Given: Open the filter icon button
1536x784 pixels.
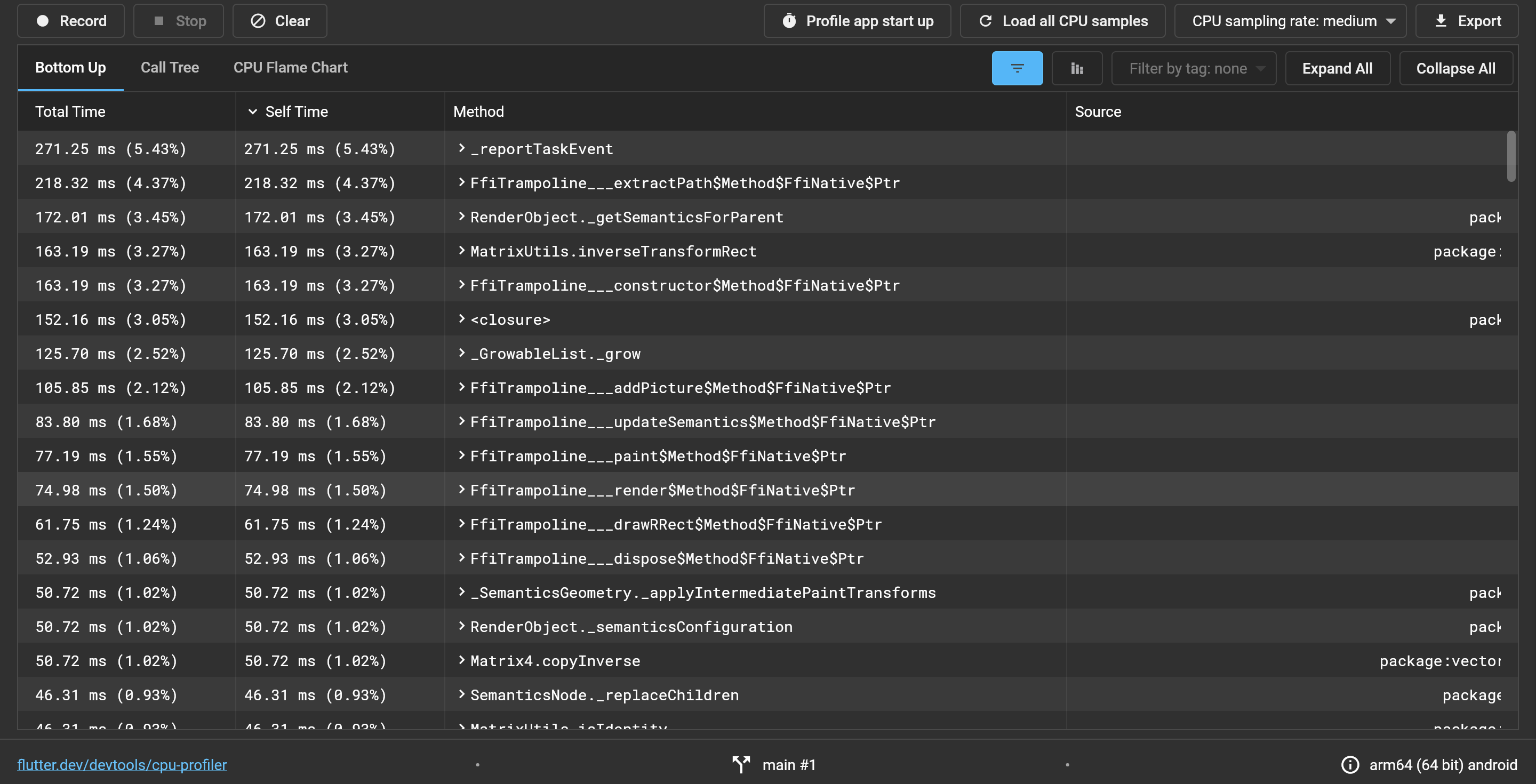Looking at the screenshot, I should point(1017,69).
